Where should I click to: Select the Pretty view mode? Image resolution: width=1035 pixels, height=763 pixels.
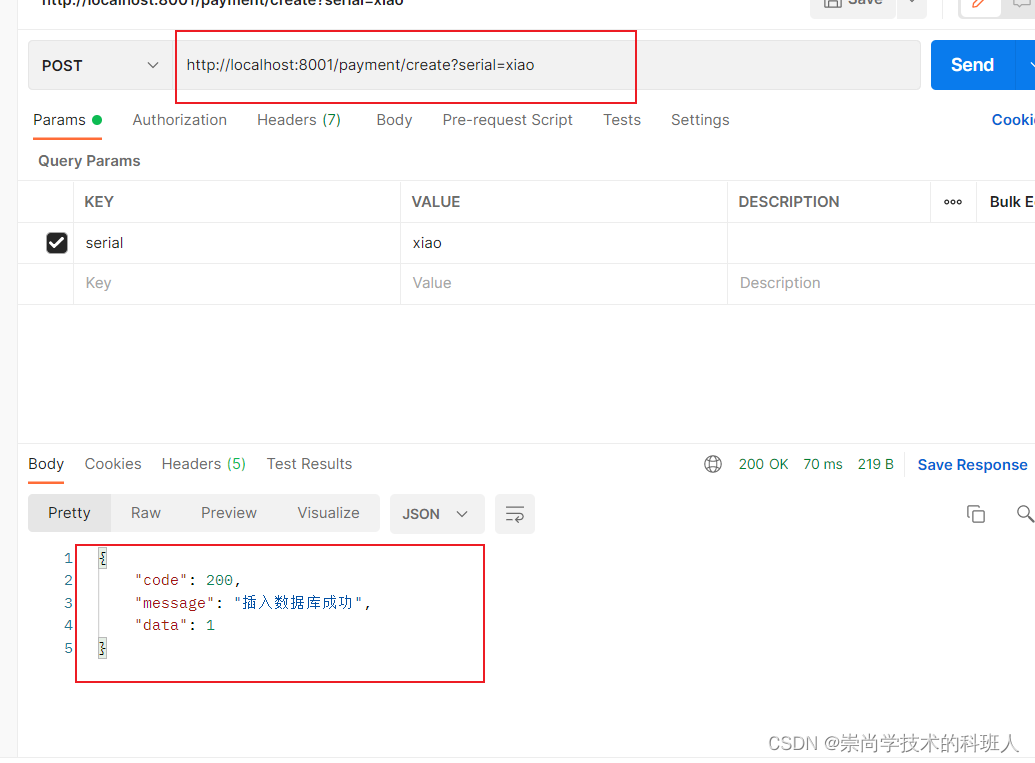click(x=69, y=513)
